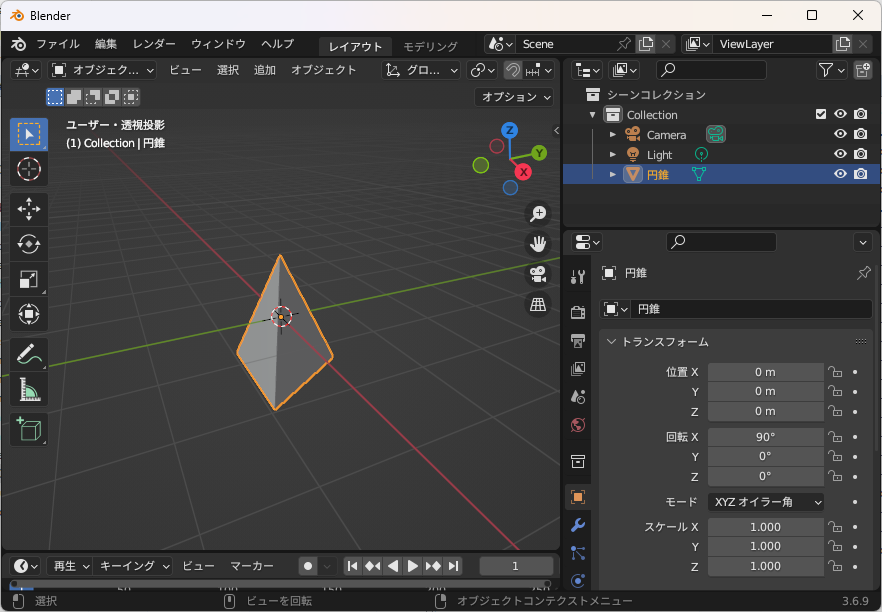Expand the 円錐 tree item

coord(613,174)
